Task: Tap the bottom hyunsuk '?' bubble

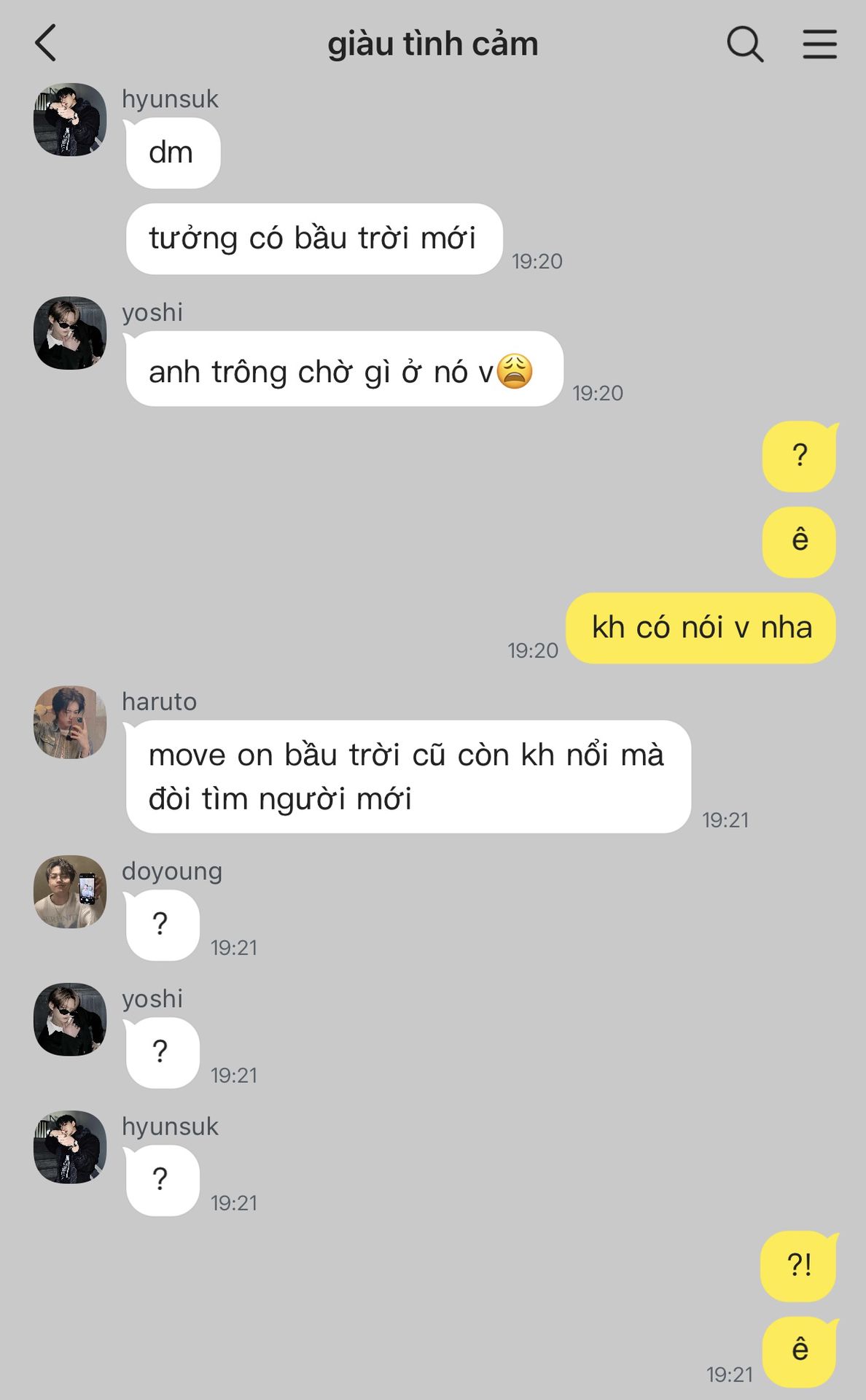Action: click(162, 1181)
